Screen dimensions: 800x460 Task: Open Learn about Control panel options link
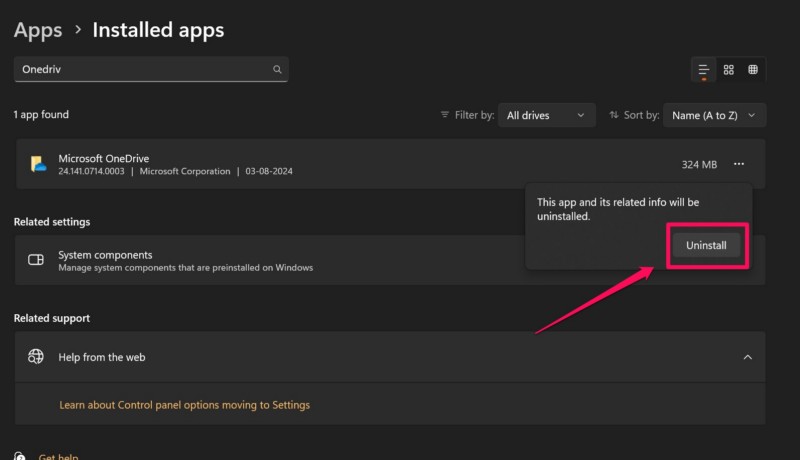[x=184, y=405]
